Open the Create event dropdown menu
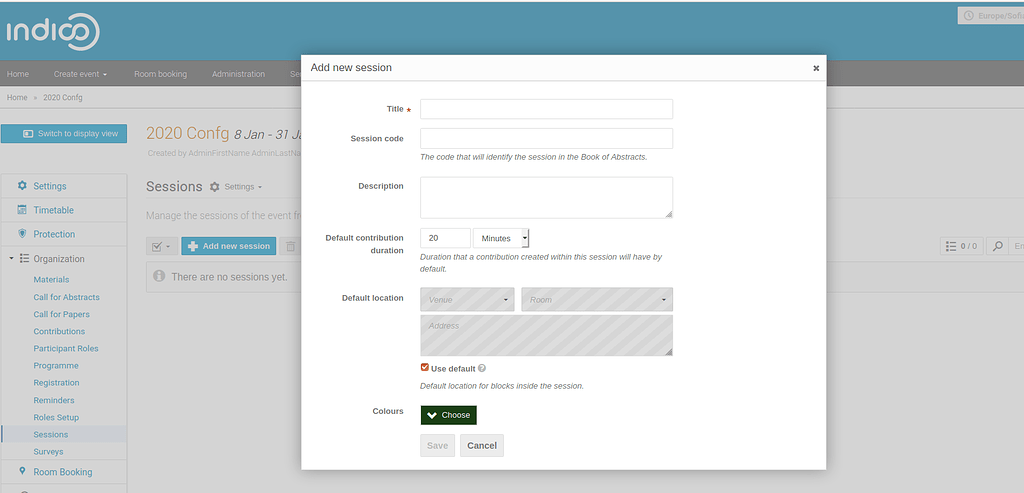The height and width of the screenshot is (493, 1024). click(x=80, y=74)
